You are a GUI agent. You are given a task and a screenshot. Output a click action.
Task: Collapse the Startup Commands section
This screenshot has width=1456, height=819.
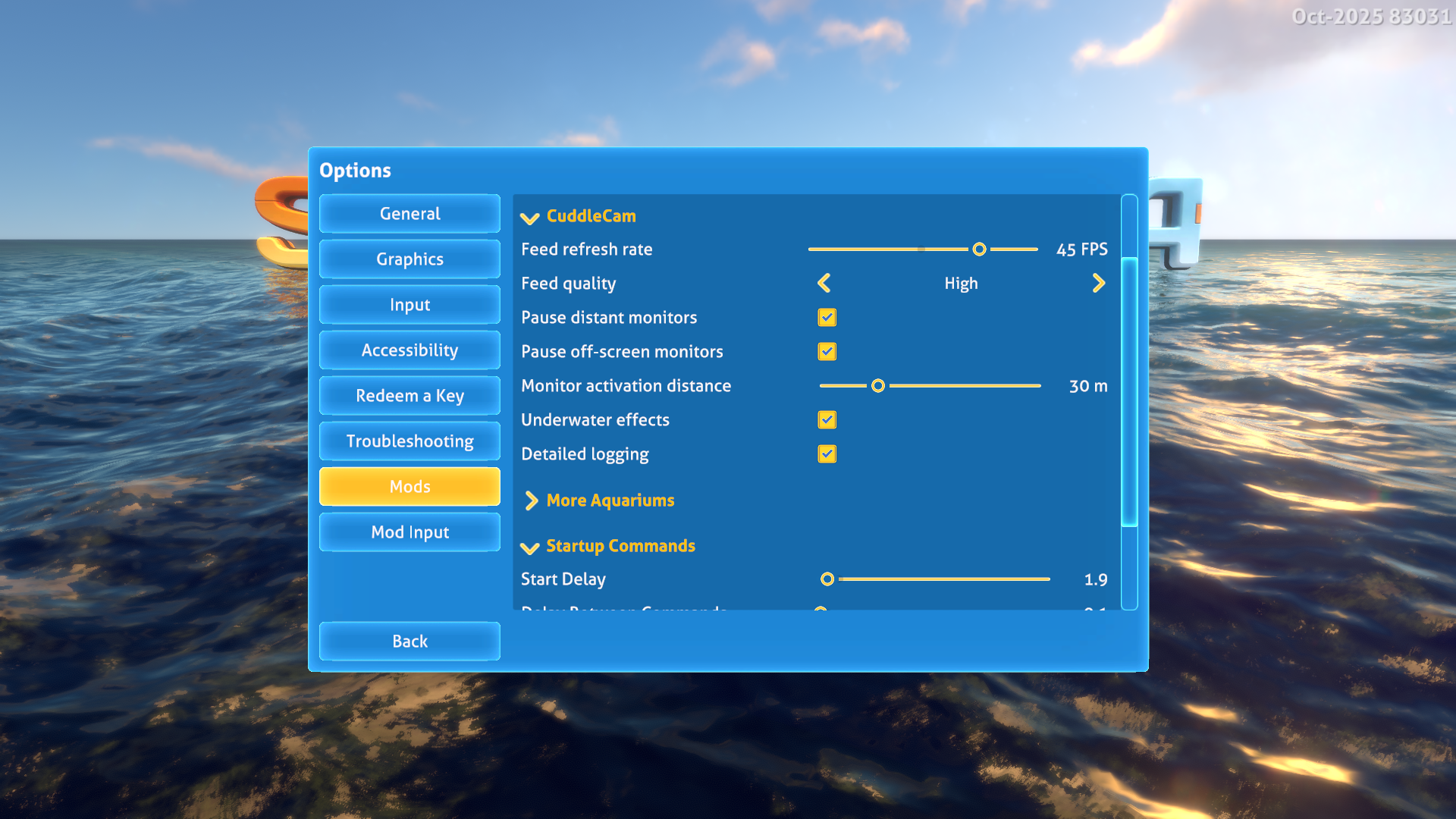pos(530,548)
